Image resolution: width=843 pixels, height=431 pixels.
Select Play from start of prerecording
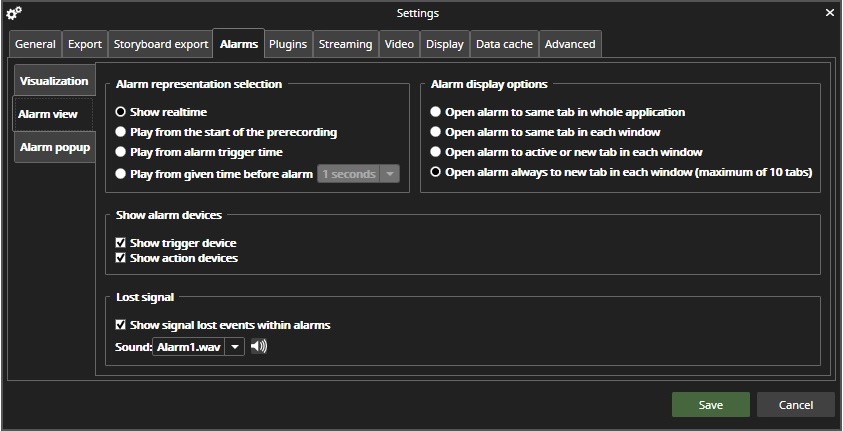click(x=121, y=132)
